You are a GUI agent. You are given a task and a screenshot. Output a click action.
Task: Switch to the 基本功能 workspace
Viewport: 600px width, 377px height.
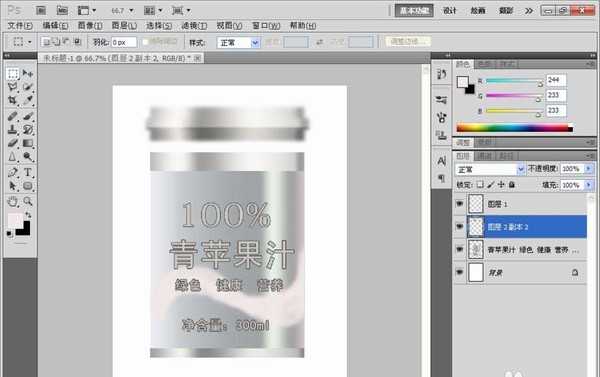tap(414, 11)
